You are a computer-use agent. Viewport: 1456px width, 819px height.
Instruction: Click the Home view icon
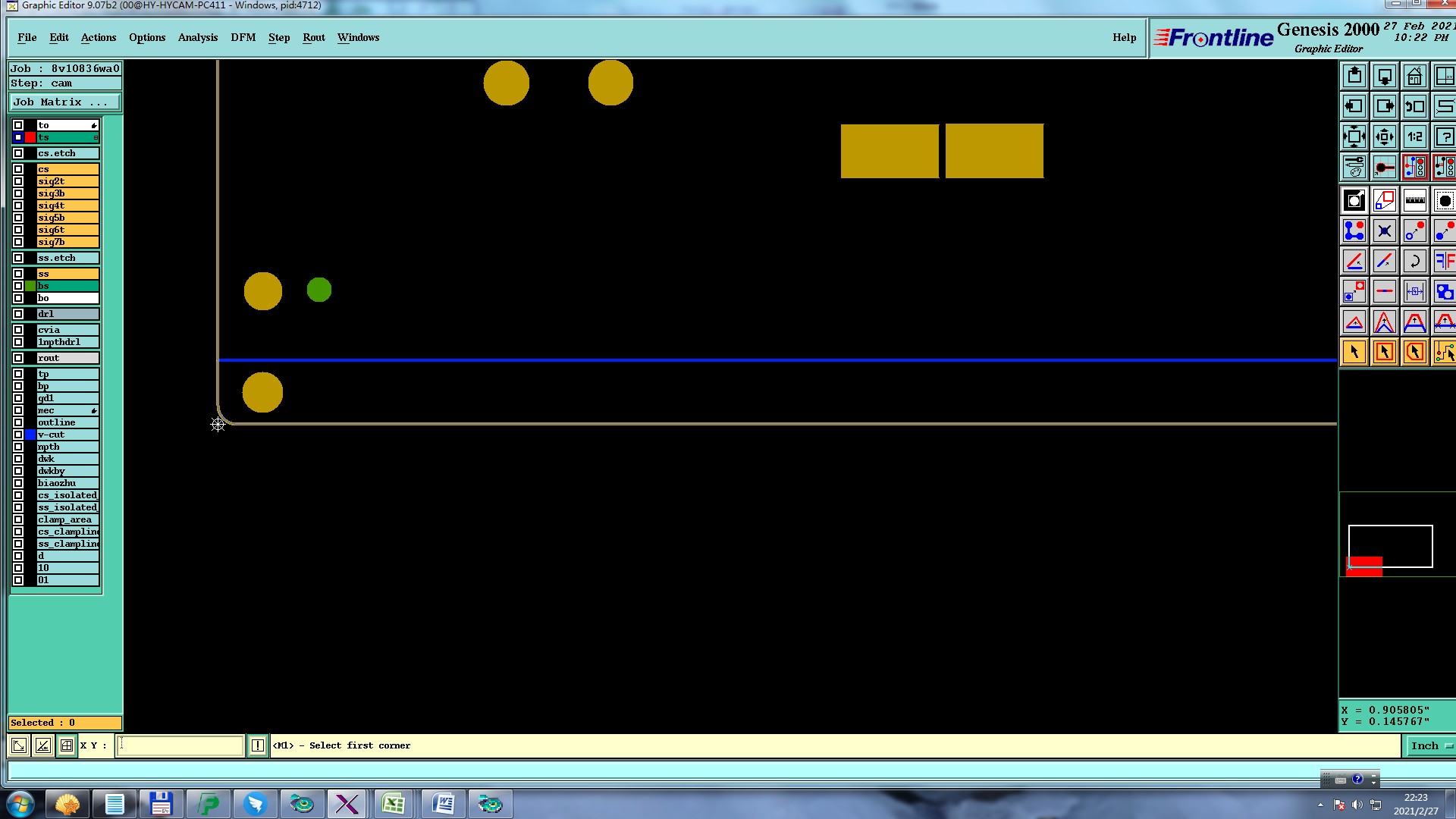[x=1414, y=77]
